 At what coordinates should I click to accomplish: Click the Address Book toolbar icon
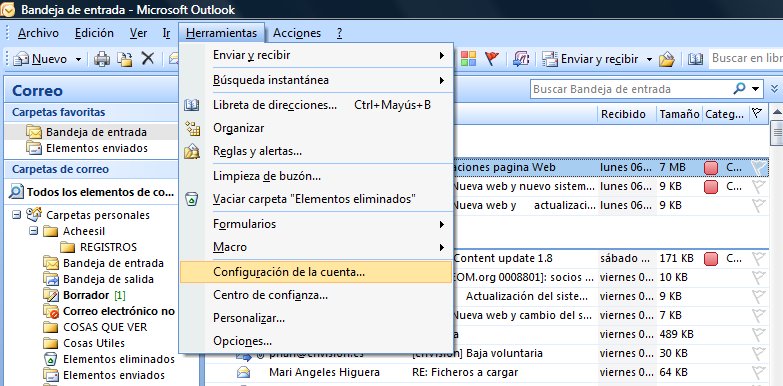click(x=695, y=59)
